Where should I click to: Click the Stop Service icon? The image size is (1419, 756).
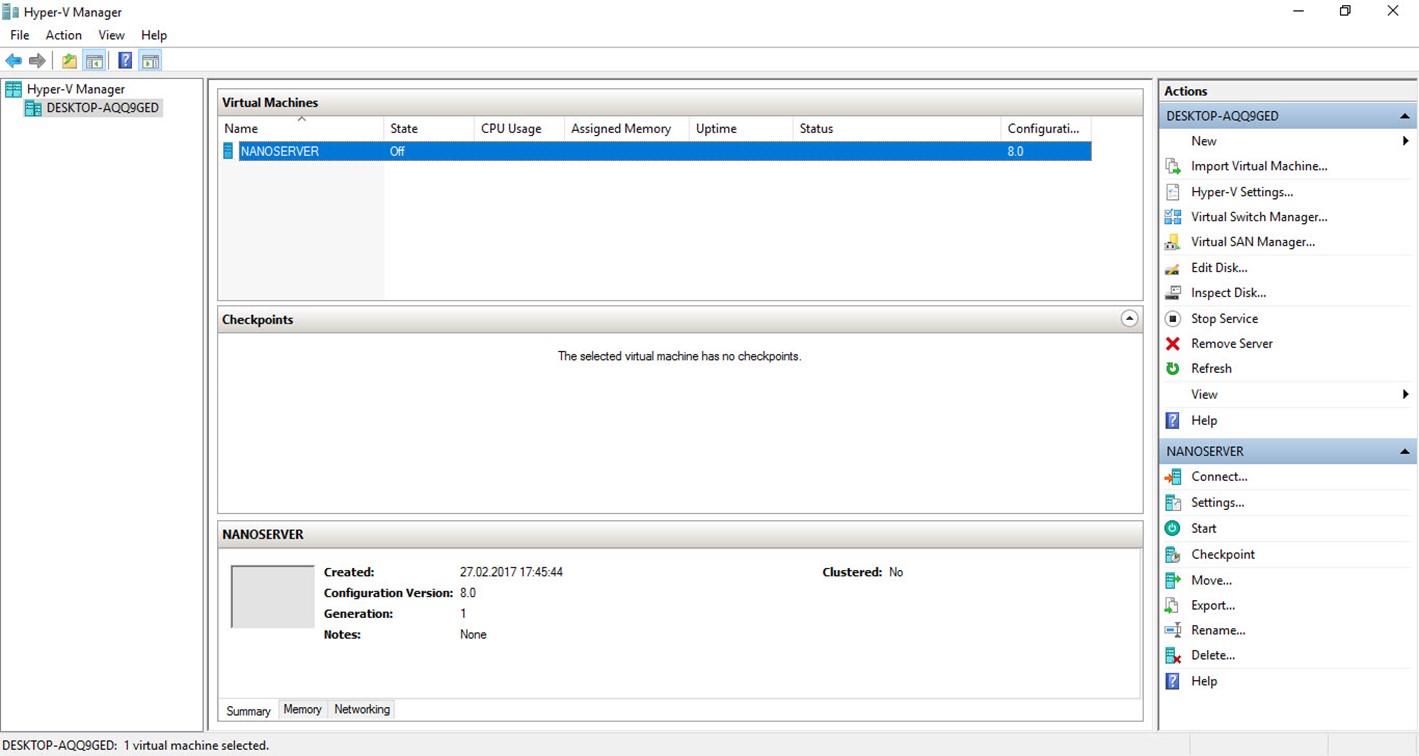click(x=1173, y=319)
